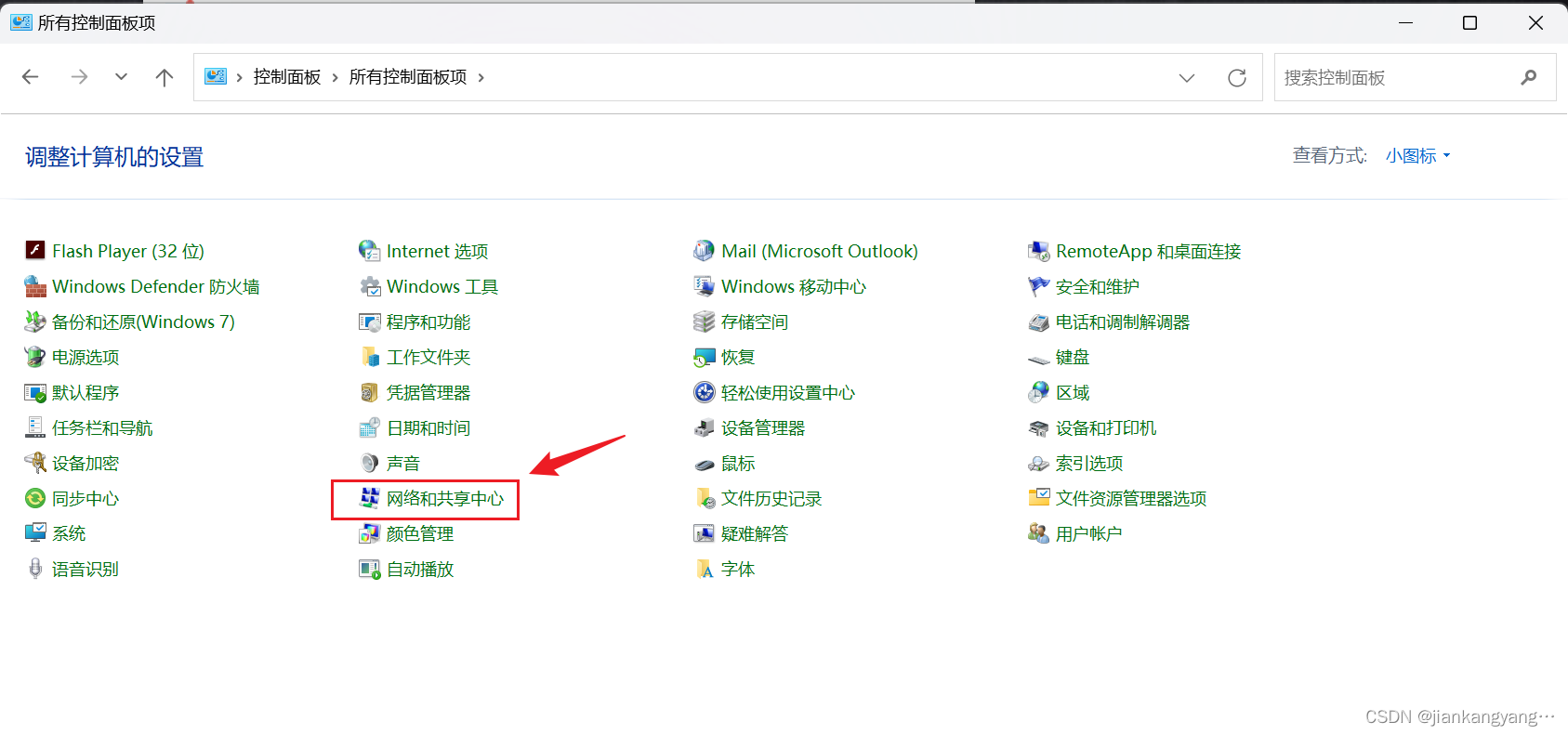Click the Internet 选项 globe icon
Viewport: 1568px width, 735px height.
click(370, 250)
